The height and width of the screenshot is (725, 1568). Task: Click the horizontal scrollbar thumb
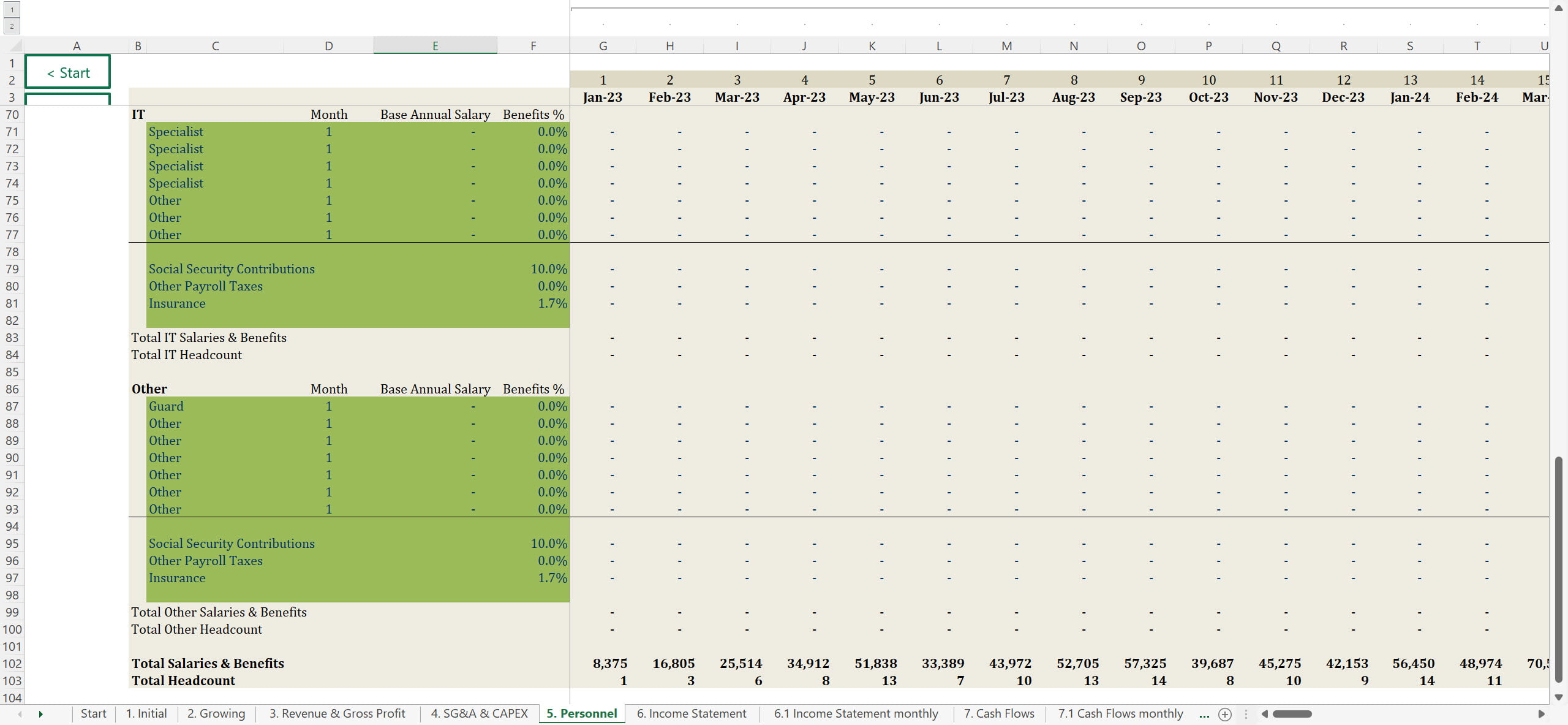1292,714
